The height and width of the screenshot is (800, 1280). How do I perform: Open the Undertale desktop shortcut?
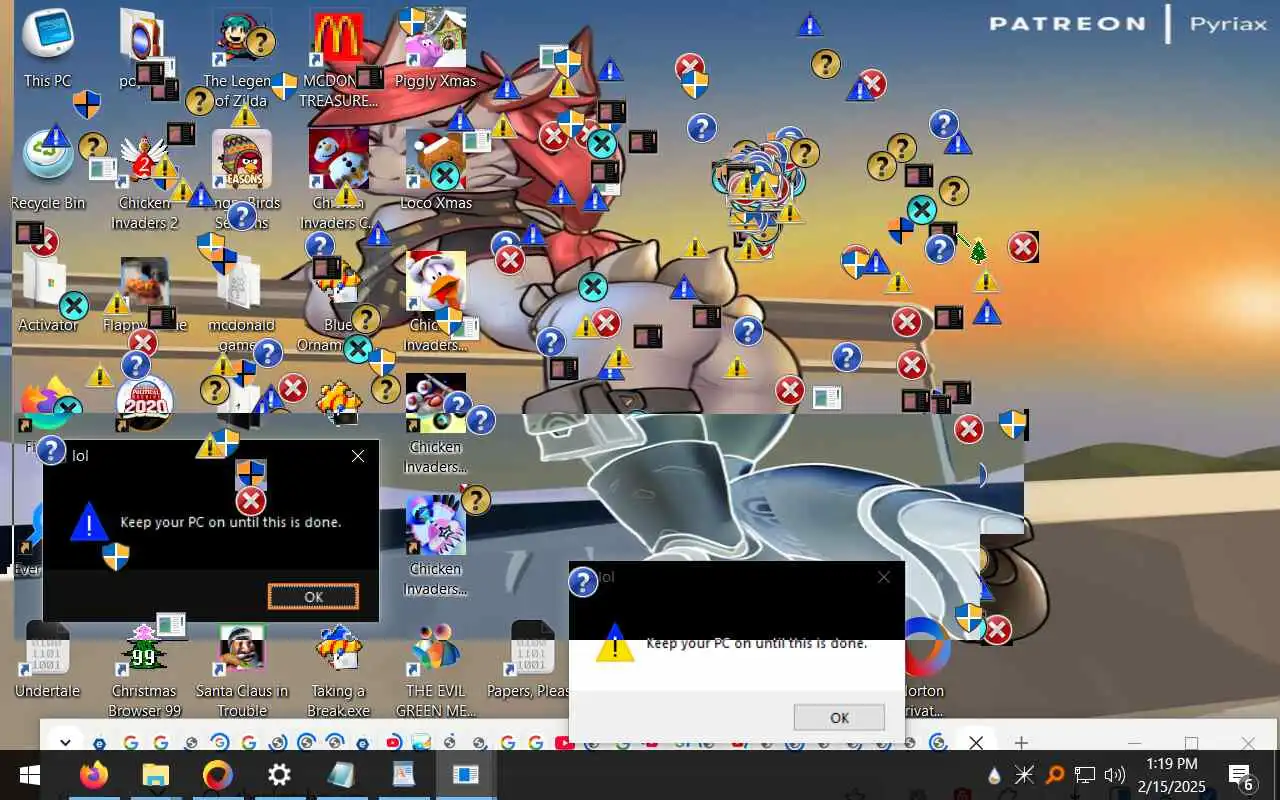point(47,660)
